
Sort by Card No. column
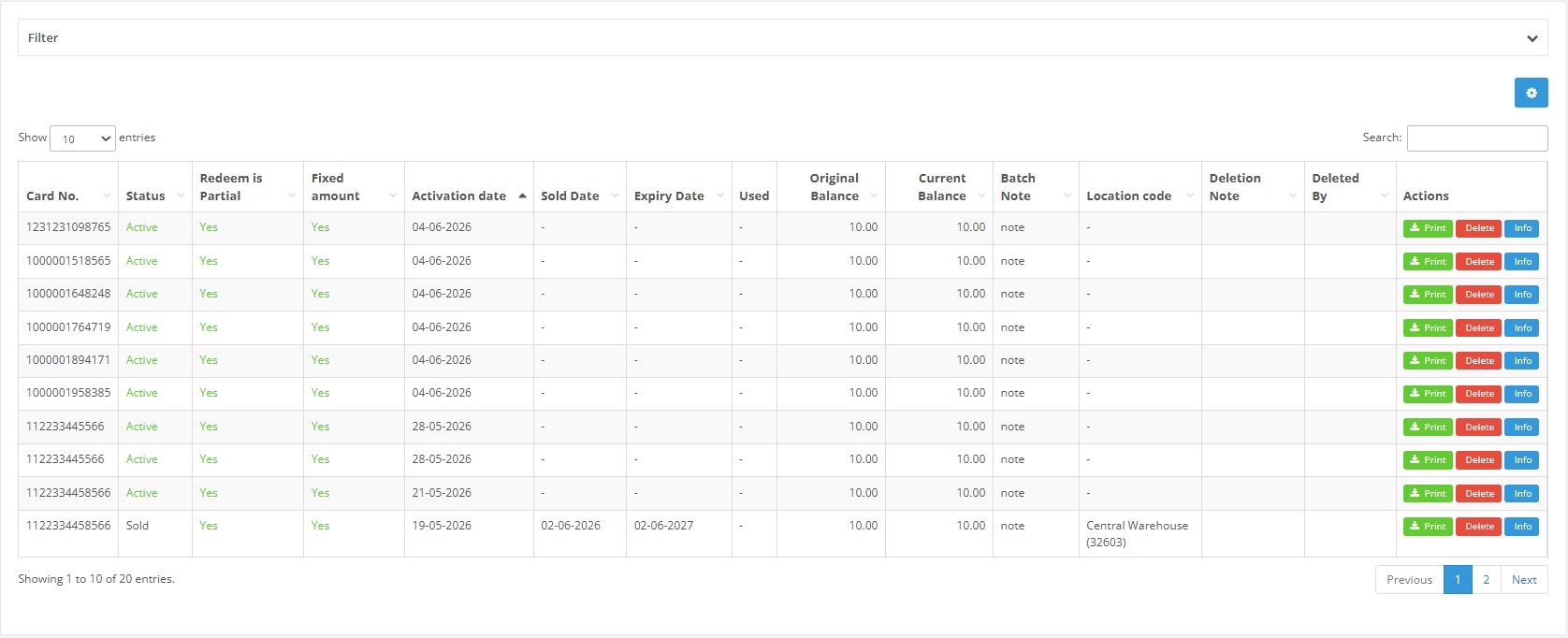click(68, 187)
